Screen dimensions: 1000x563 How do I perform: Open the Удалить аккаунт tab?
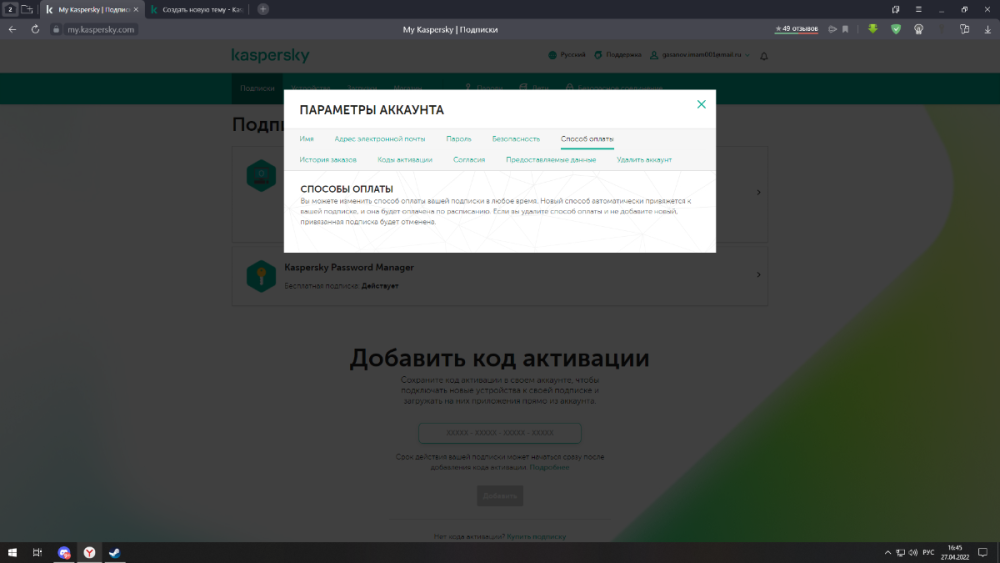(644, 160)
